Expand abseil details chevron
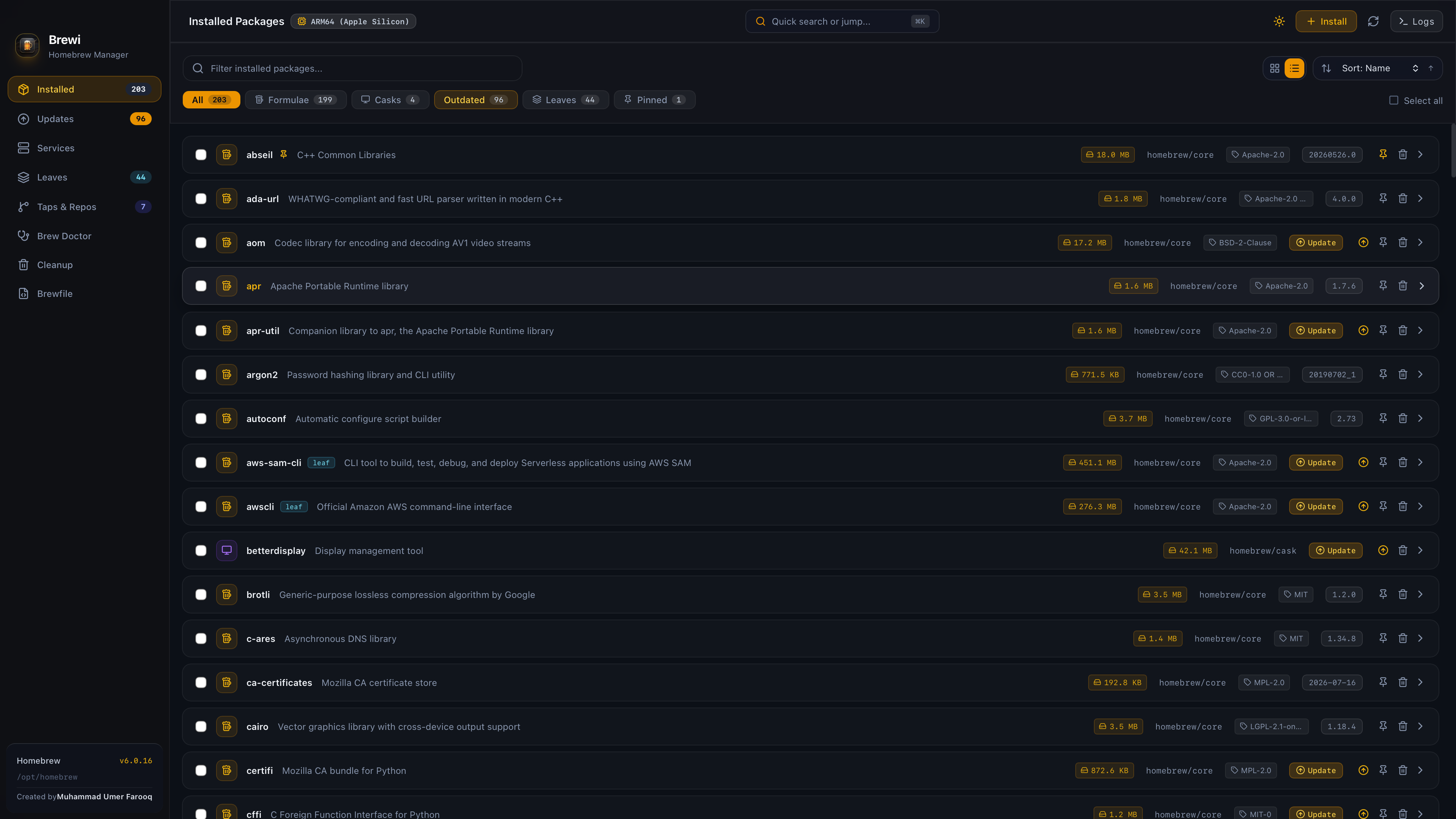The image size is (1456, 819). (x=1420, y=154)
